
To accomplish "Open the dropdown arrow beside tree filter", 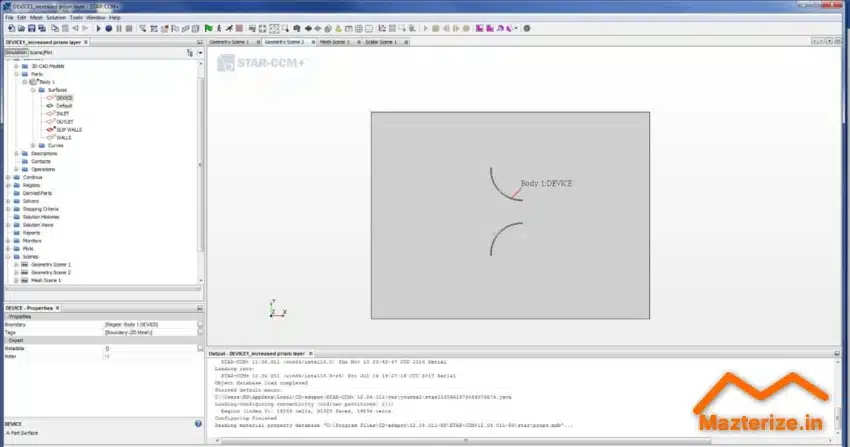I will pos(200,53).
